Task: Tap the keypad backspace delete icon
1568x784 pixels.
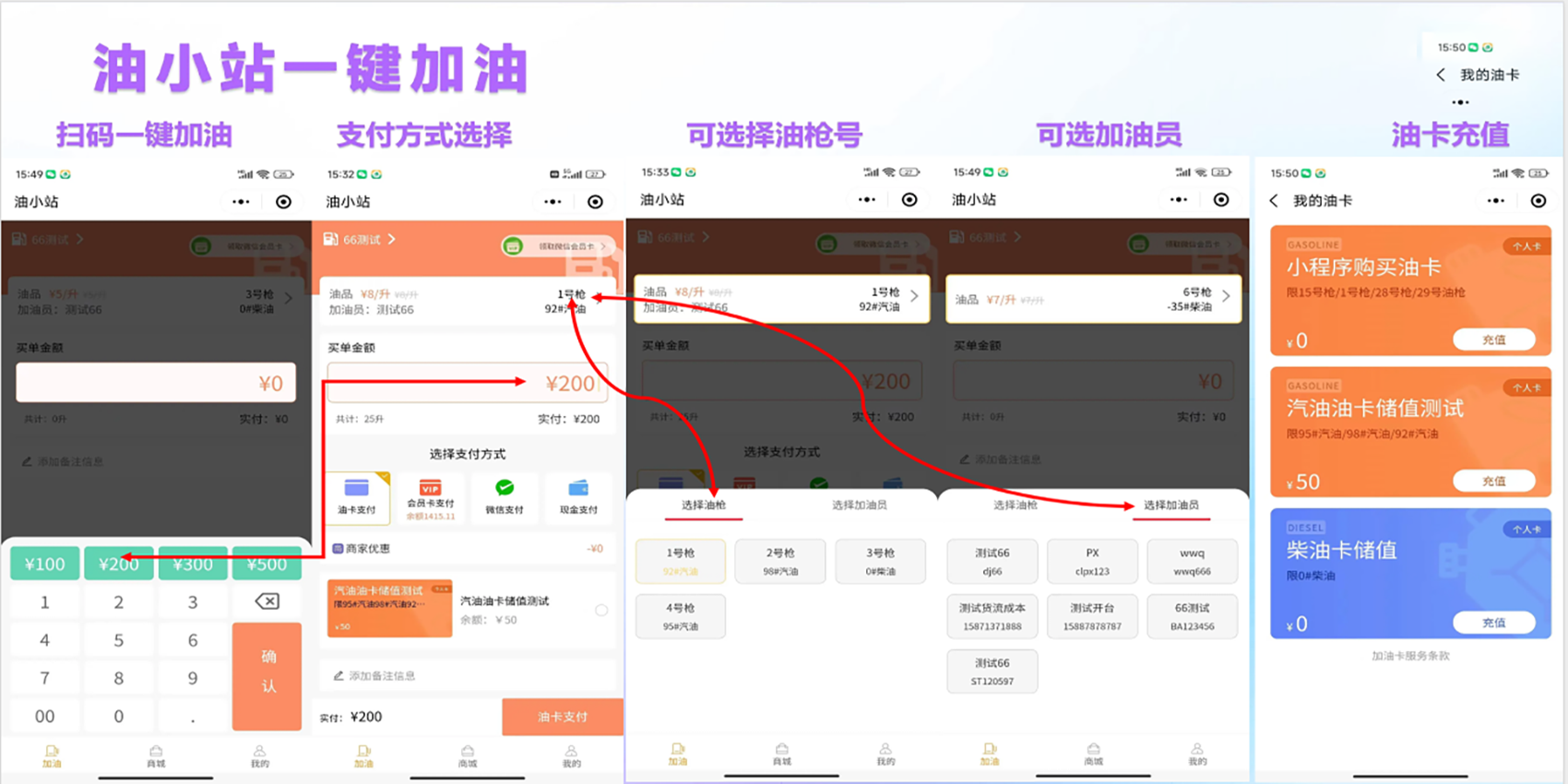Action: [267, 601]
